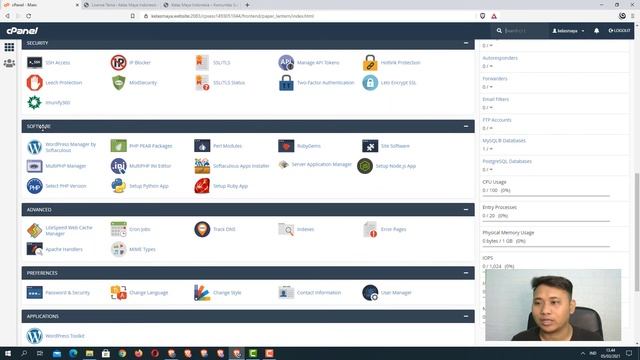This screenshot has width=640, height=360.
Task: Collapse the Security section
Action: [x=466, y=43]
